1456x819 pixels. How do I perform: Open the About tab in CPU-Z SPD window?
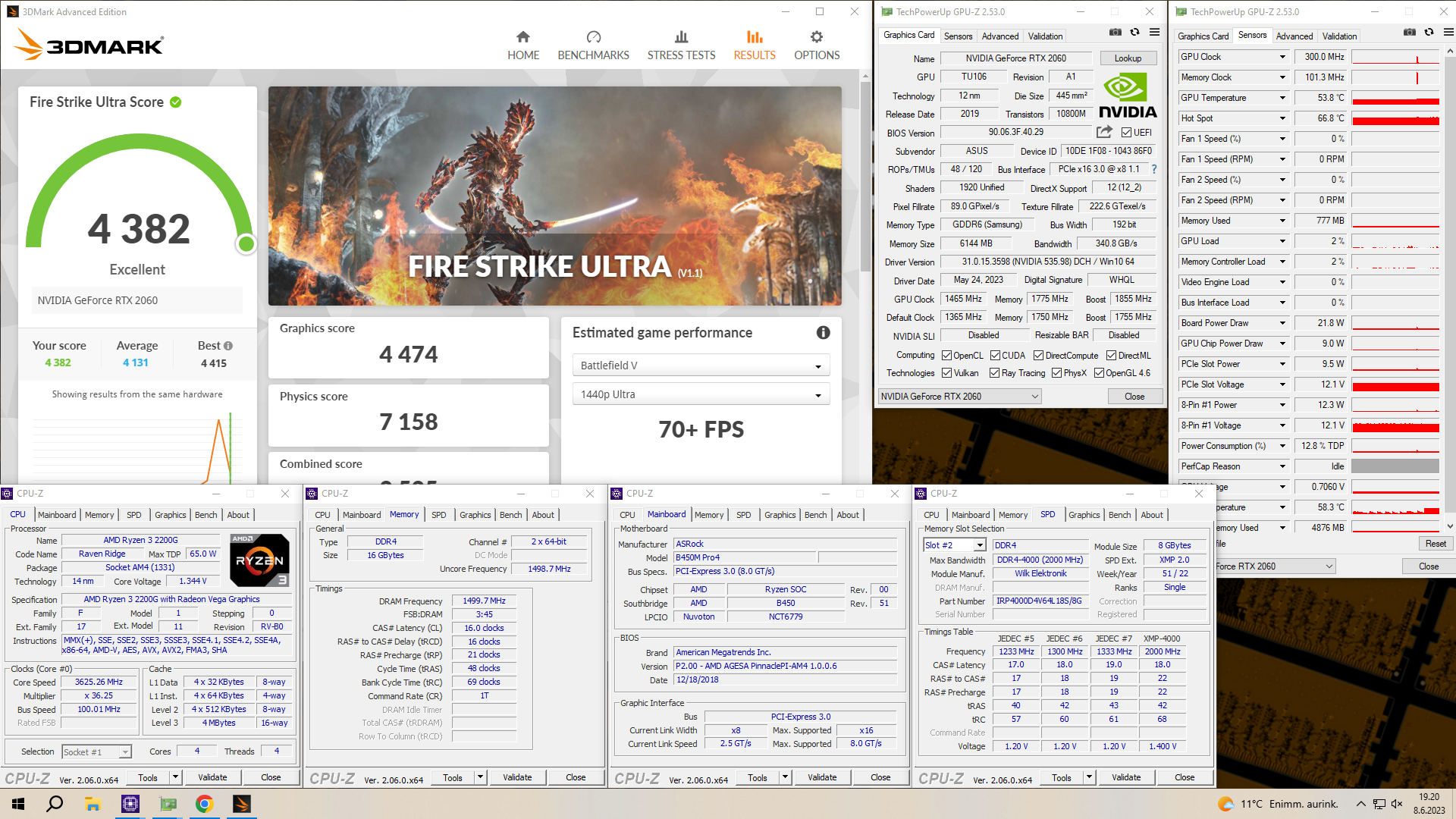pyautogui.click(x=1151, y=515)
